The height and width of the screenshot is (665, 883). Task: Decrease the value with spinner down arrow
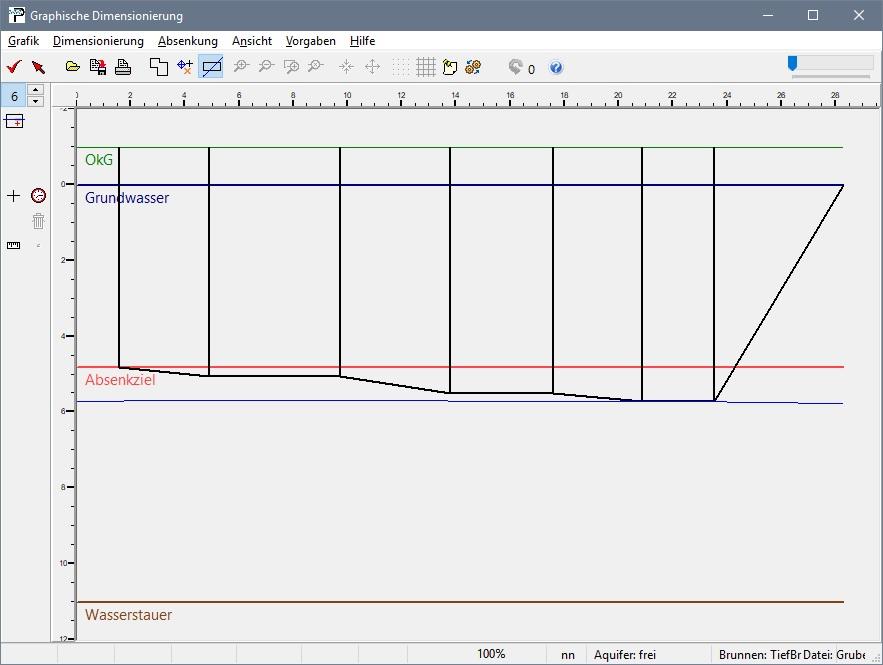(36, 101)
